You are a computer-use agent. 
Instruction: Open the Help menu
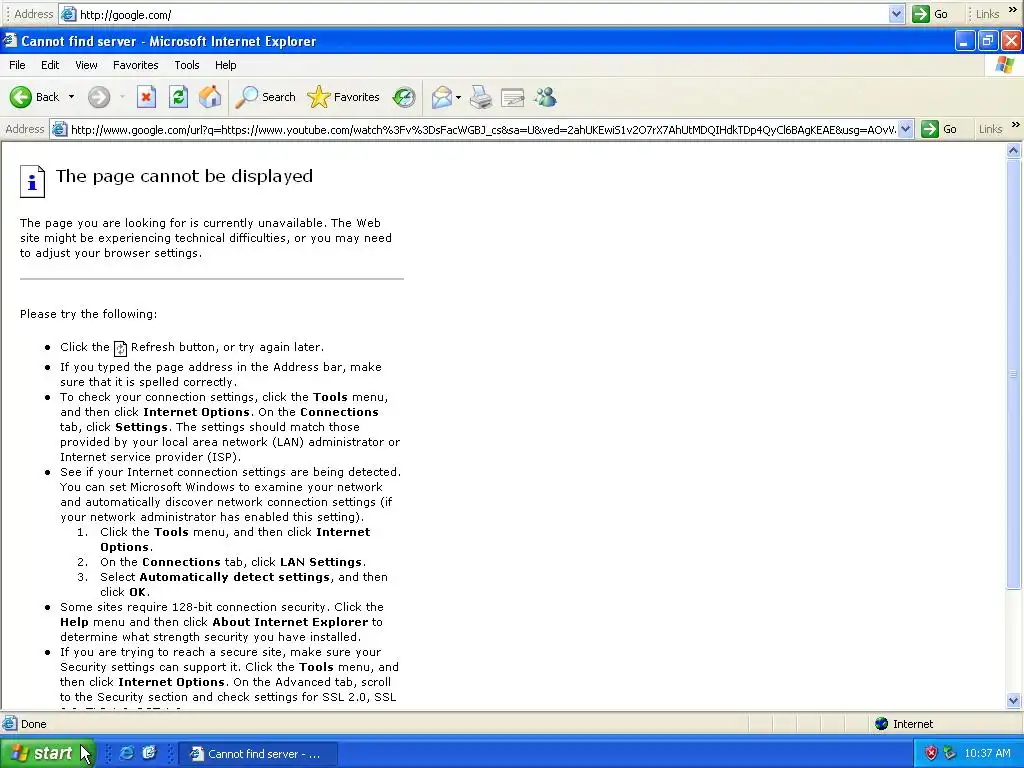(x=226, y=65)
